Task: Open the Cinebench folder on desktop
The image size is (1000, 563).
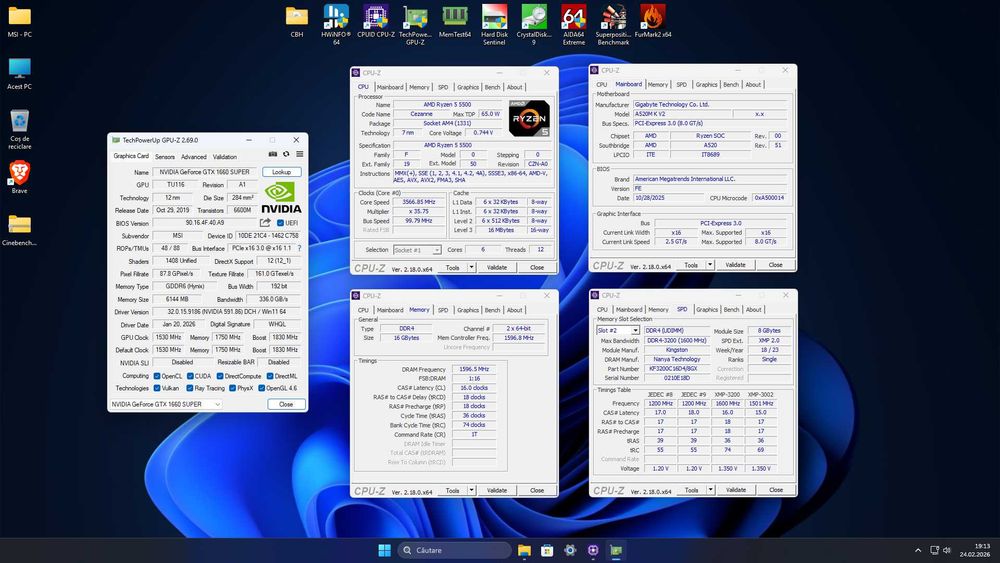Action: [x=19, y=230]
